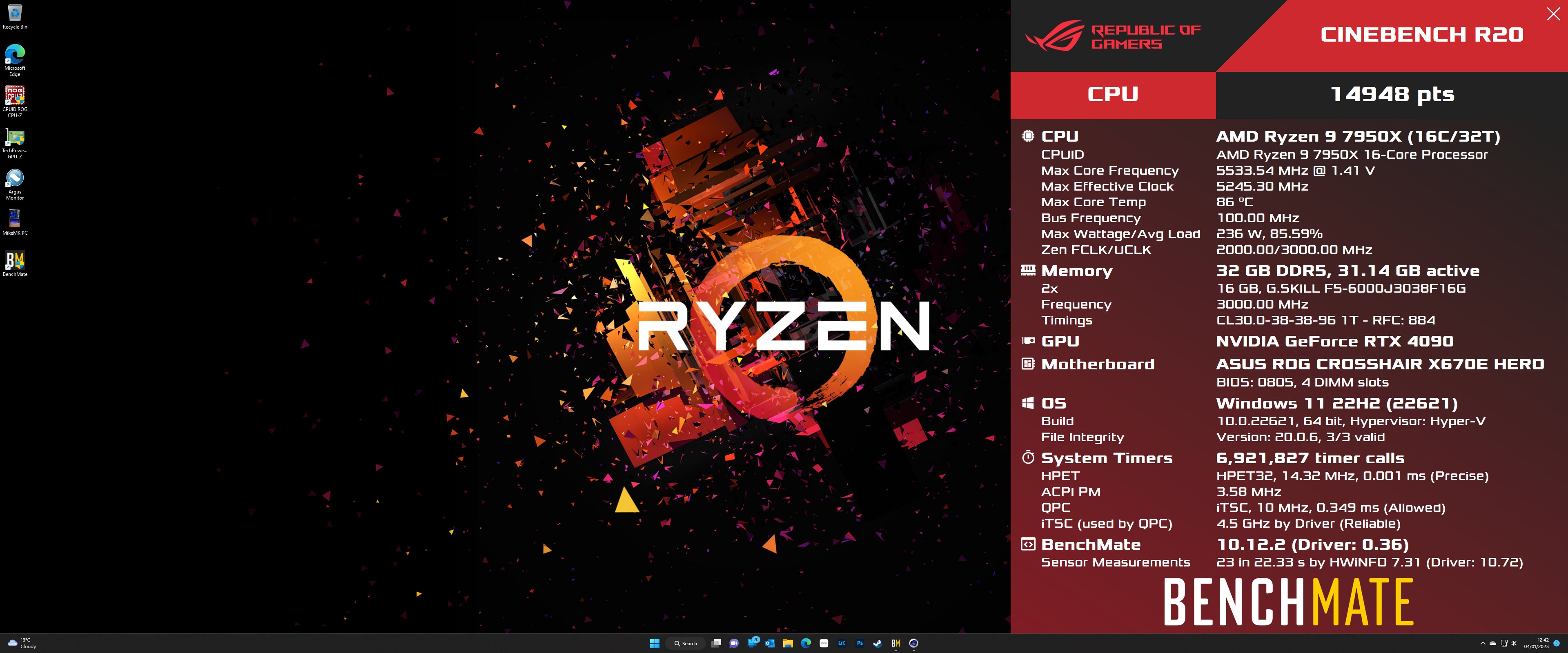Viewport: 1568px width, 653px height.
Task: Click the 86 °C max core temp
Action: [1234, 202]
